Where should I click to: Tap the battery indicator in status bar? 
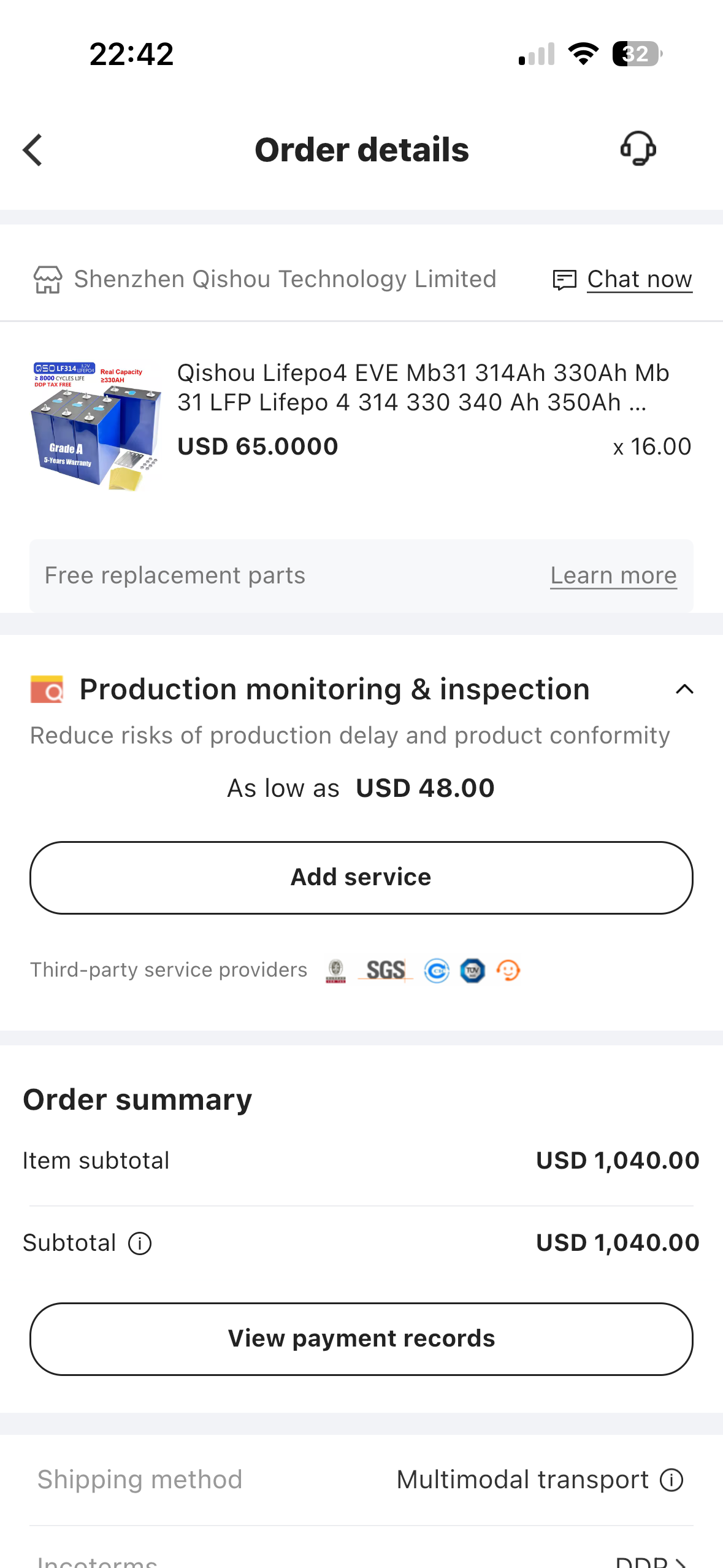tap(637, 54)
